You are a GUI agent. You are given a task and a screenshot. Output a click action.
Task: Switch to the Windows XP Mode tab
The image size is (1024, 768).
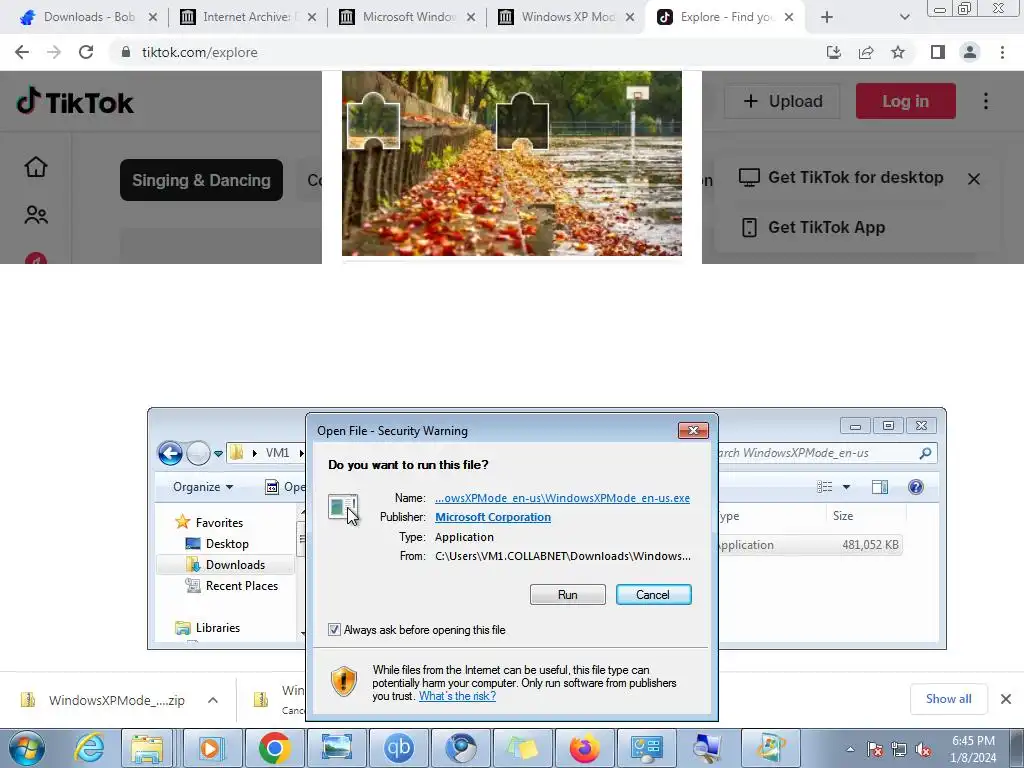coord(567,17)
